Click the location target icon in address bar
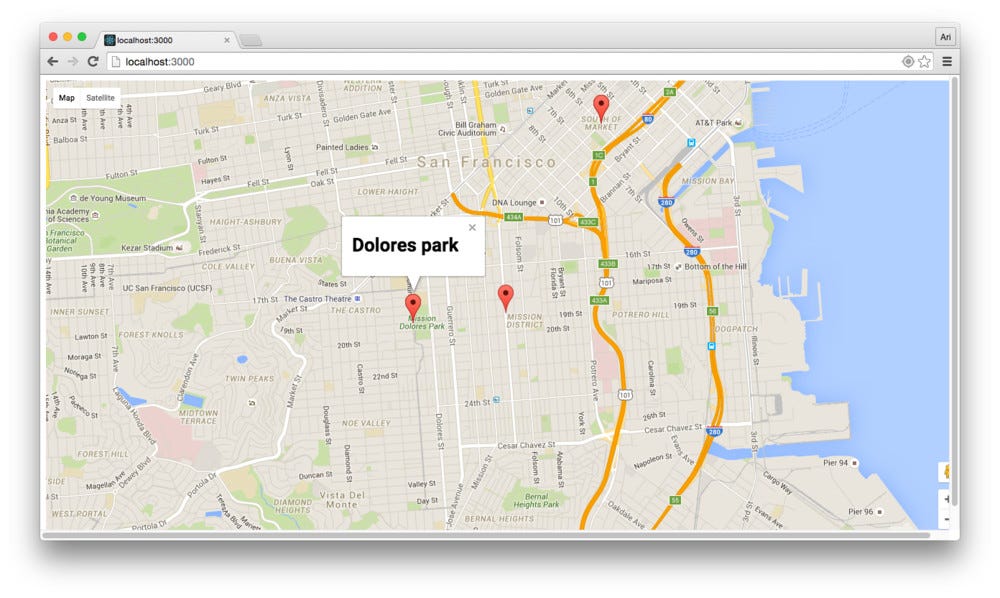The height and width of the screenshot is (598, 1000). point(908,61)
